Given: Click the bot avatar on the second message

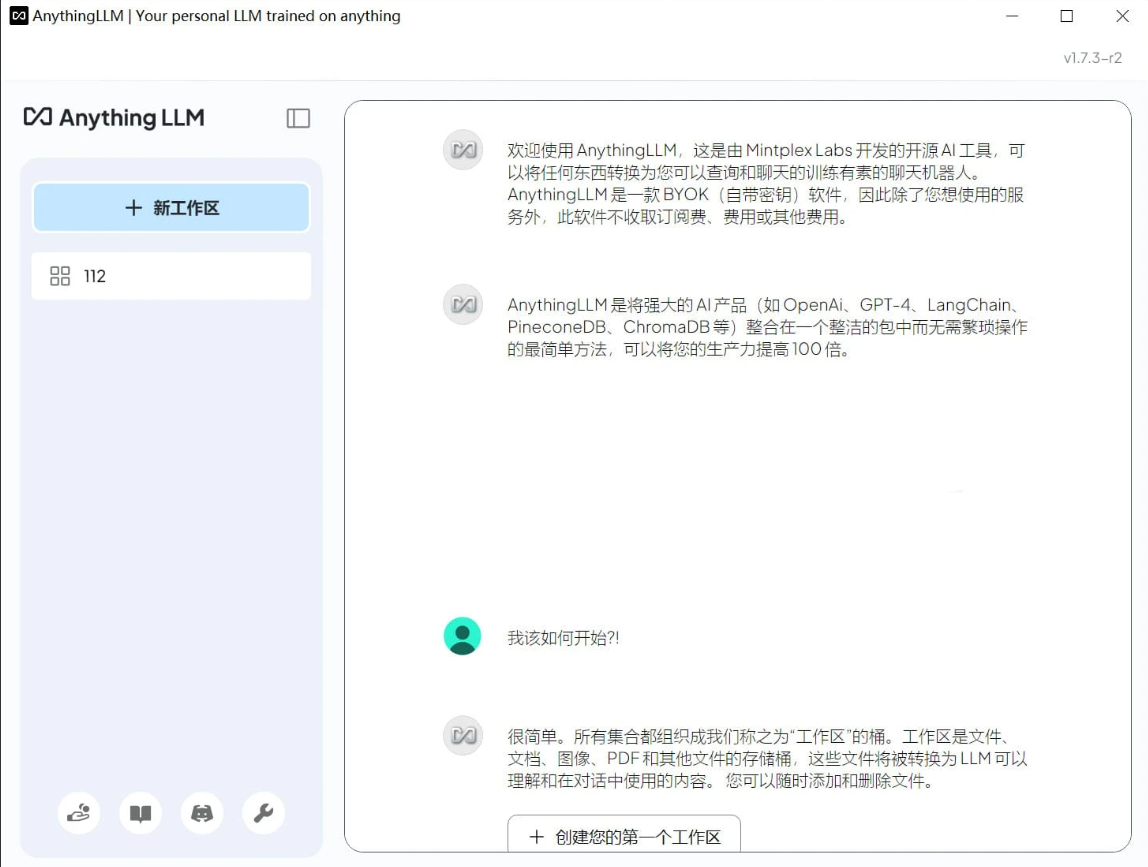Looking at the screenshot, I should tap(462, 304).
